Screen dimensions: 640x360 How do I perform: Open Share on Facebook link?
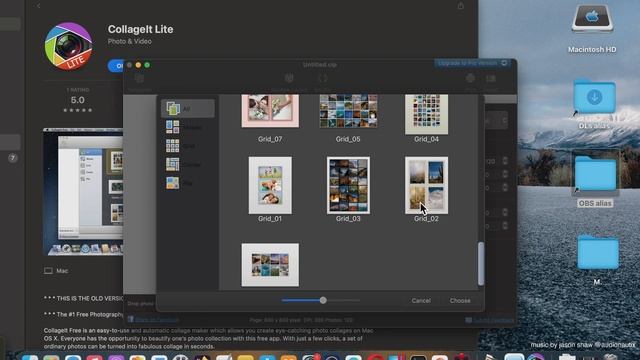[153, 320]
